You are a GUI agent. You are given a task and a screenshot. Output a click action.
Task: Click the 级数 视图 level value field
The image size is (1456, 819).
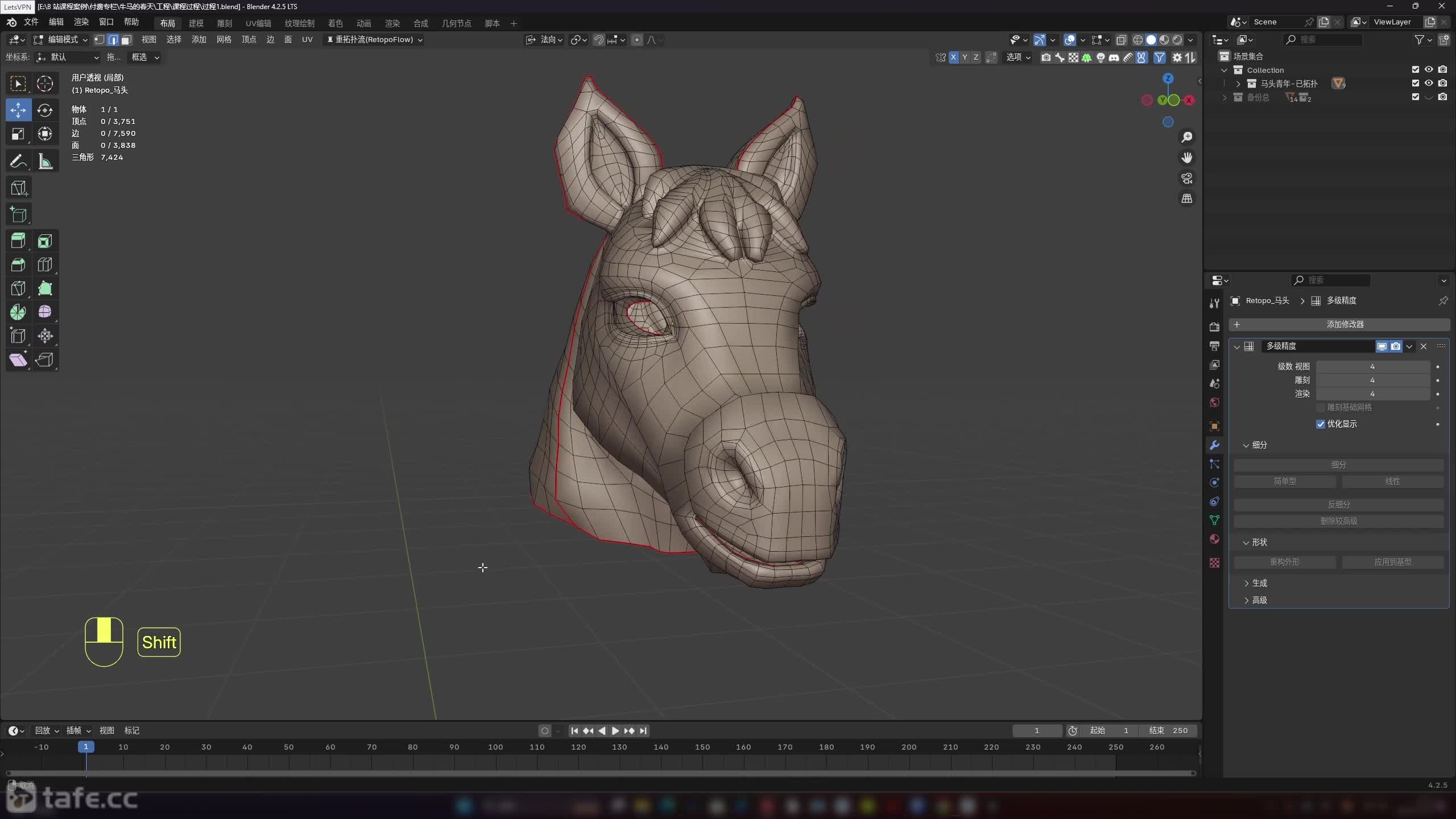pyautogui.click(x=1372, y=367)
